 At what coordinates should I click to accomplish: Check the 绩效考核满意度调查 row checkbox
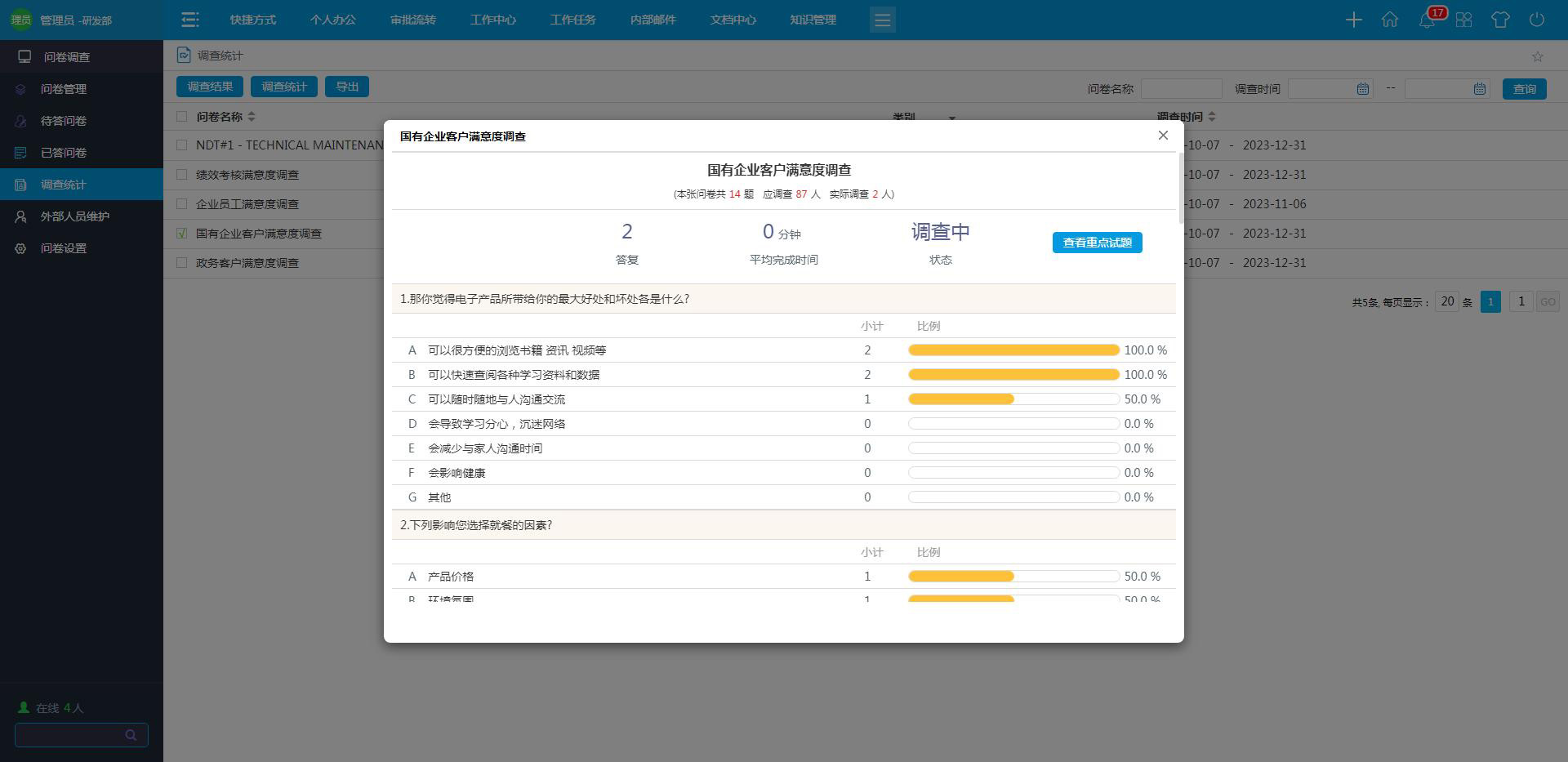pyautogui.click(x=183, y=174)
